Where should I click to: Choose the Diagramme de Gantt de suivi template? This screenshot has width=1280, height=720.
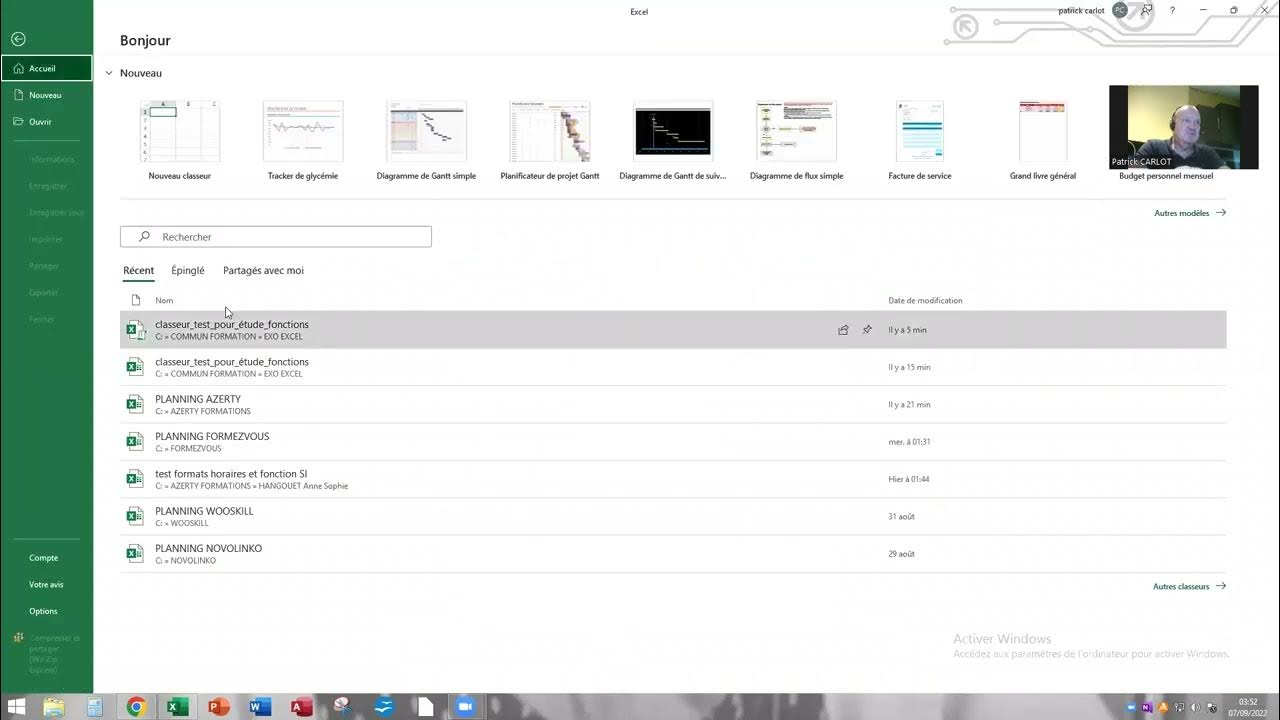point(673,140)
